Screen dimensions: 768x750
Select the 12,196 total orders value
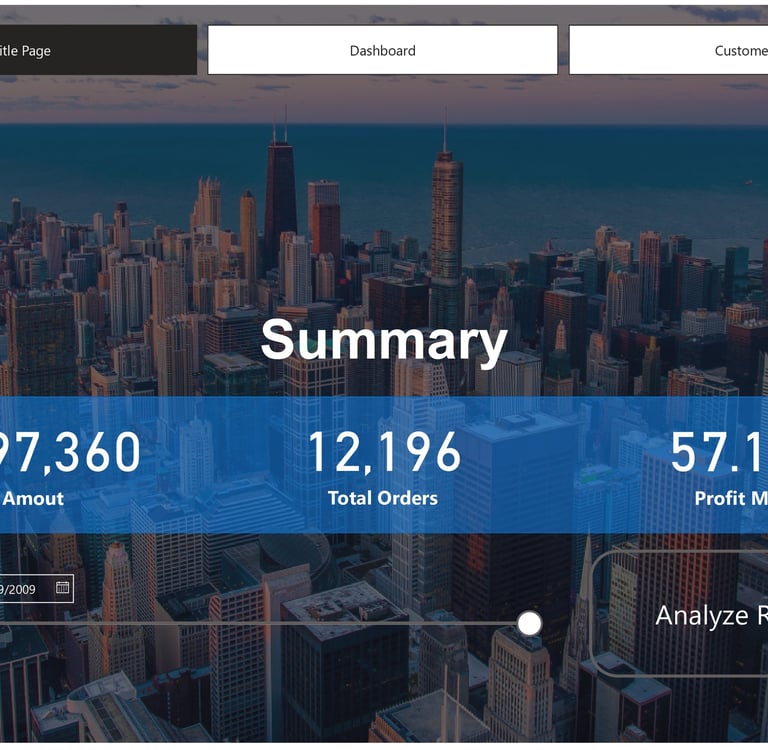pos(384,452)
